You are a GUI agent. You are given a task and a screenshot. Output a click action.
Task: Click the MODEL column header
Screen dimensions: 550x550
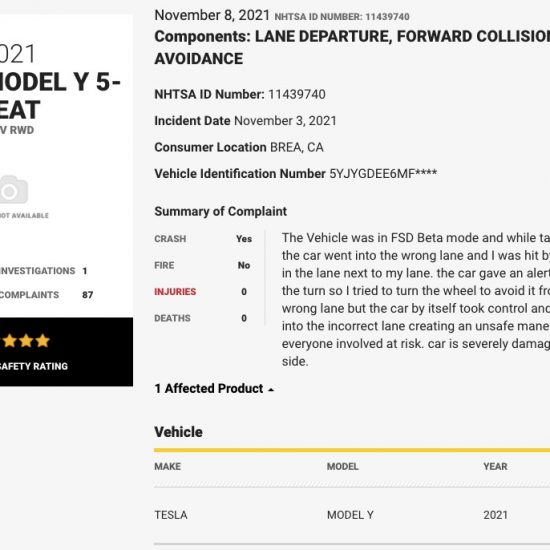pyautogui.click(x=342, y=467)
